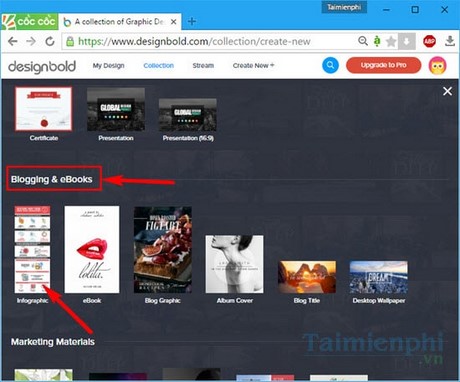Close the template overlay with X
Screen dimensions: 460x382
447,91
